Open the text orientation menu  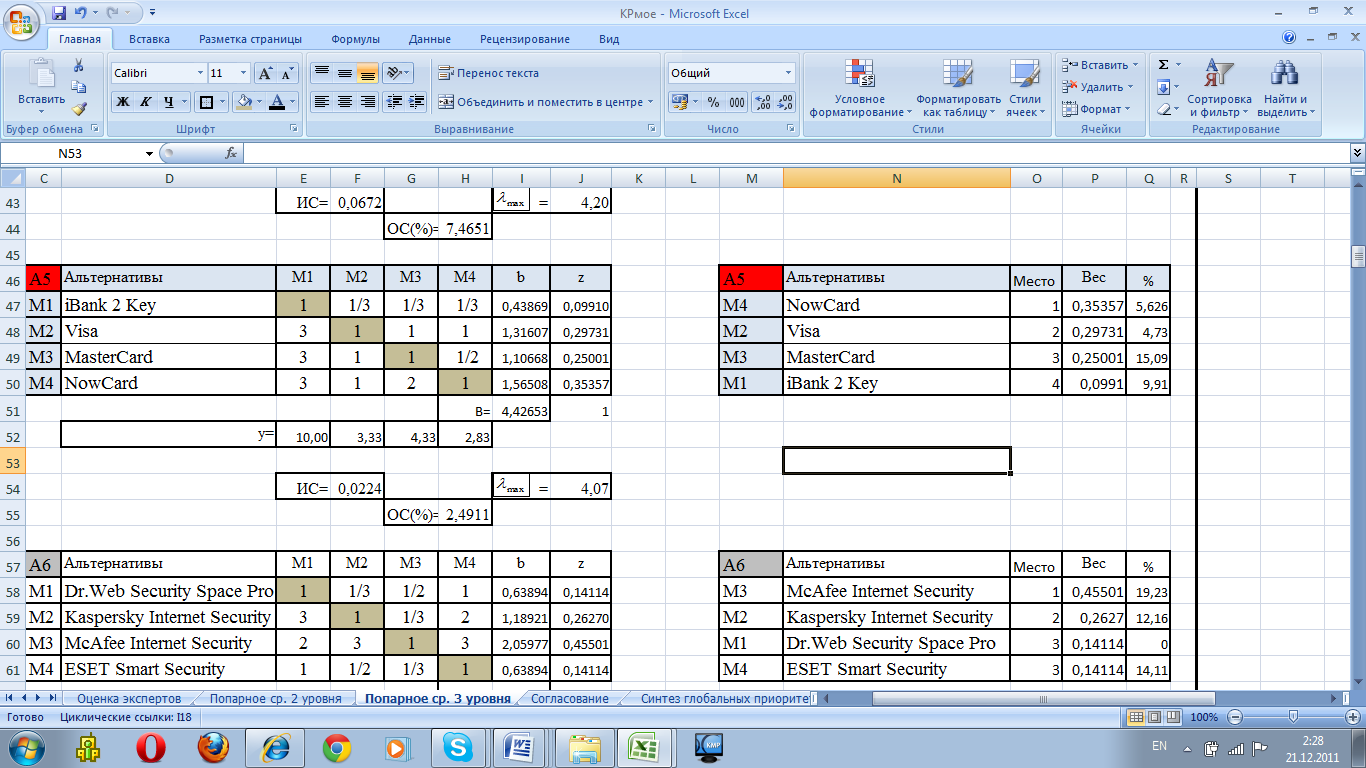[x=397, y=73]
